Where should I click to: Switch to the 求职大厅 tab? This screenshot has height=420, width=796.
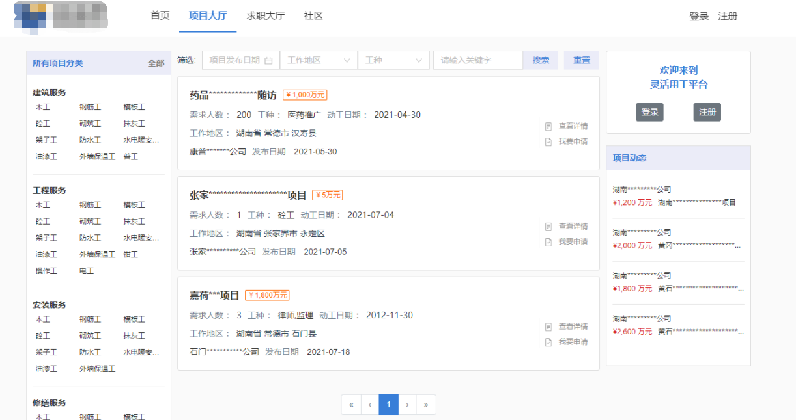(x=265, y=16)
